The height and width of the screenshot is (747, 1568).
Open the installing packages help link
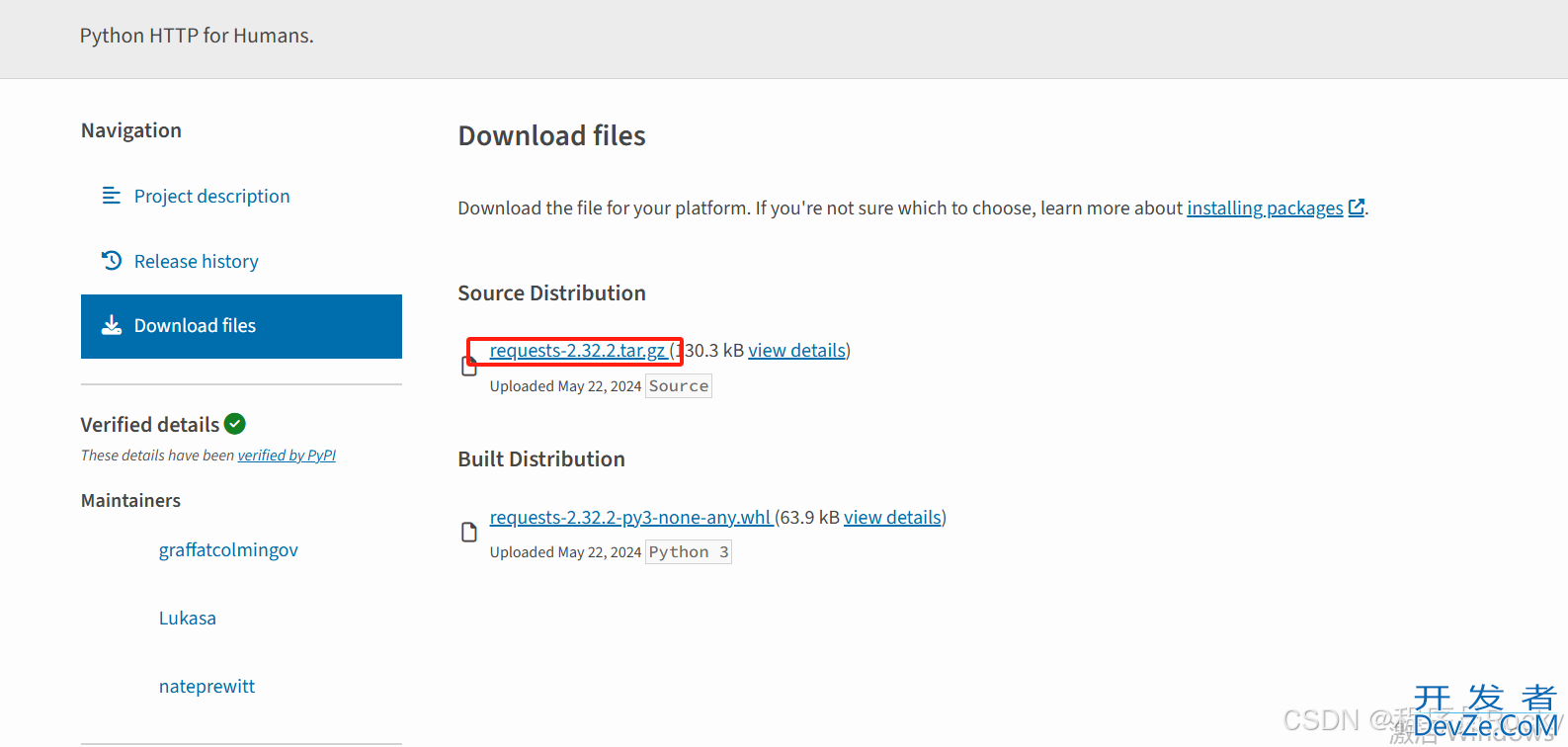[1265, 207]
